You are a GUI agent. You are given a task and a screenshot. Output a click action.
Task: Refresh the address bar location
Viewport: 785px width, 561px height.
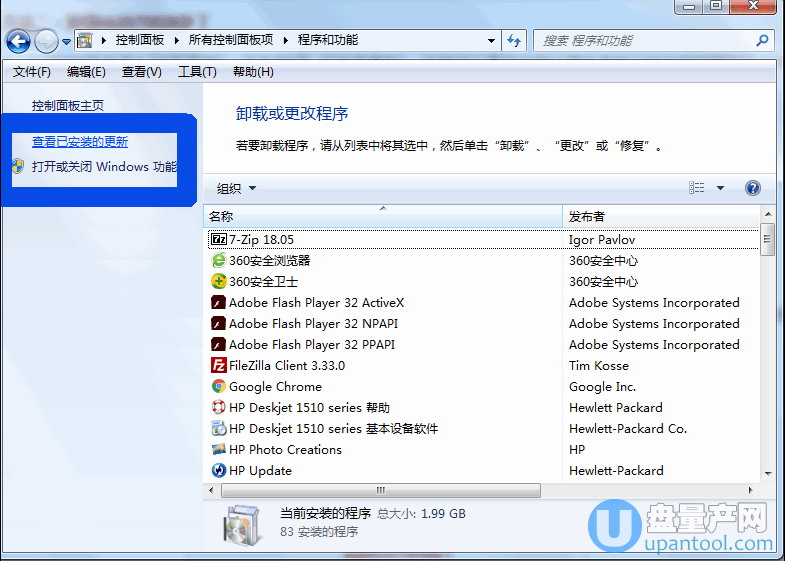(514, 41)
